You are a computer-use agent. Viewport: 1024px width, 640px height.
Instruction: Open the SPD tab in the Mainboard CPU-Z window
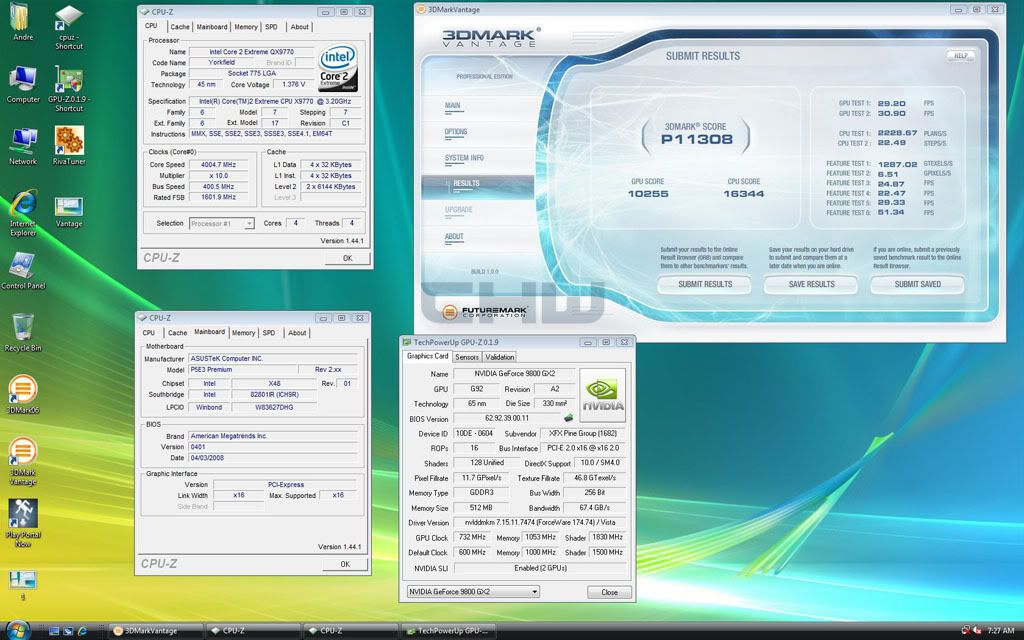point(269,333)
